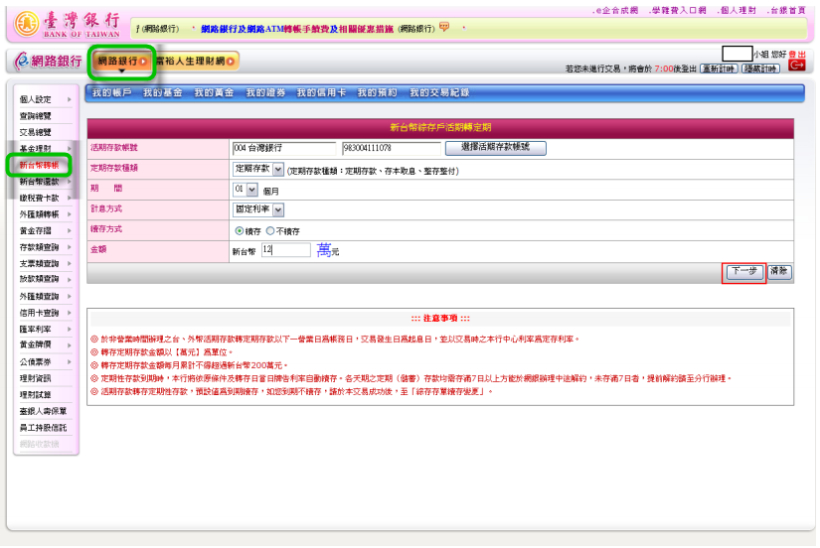Open the 學雜費入口網 top link
The height and width of the screenshot is (548, 820).
point(677,10)
